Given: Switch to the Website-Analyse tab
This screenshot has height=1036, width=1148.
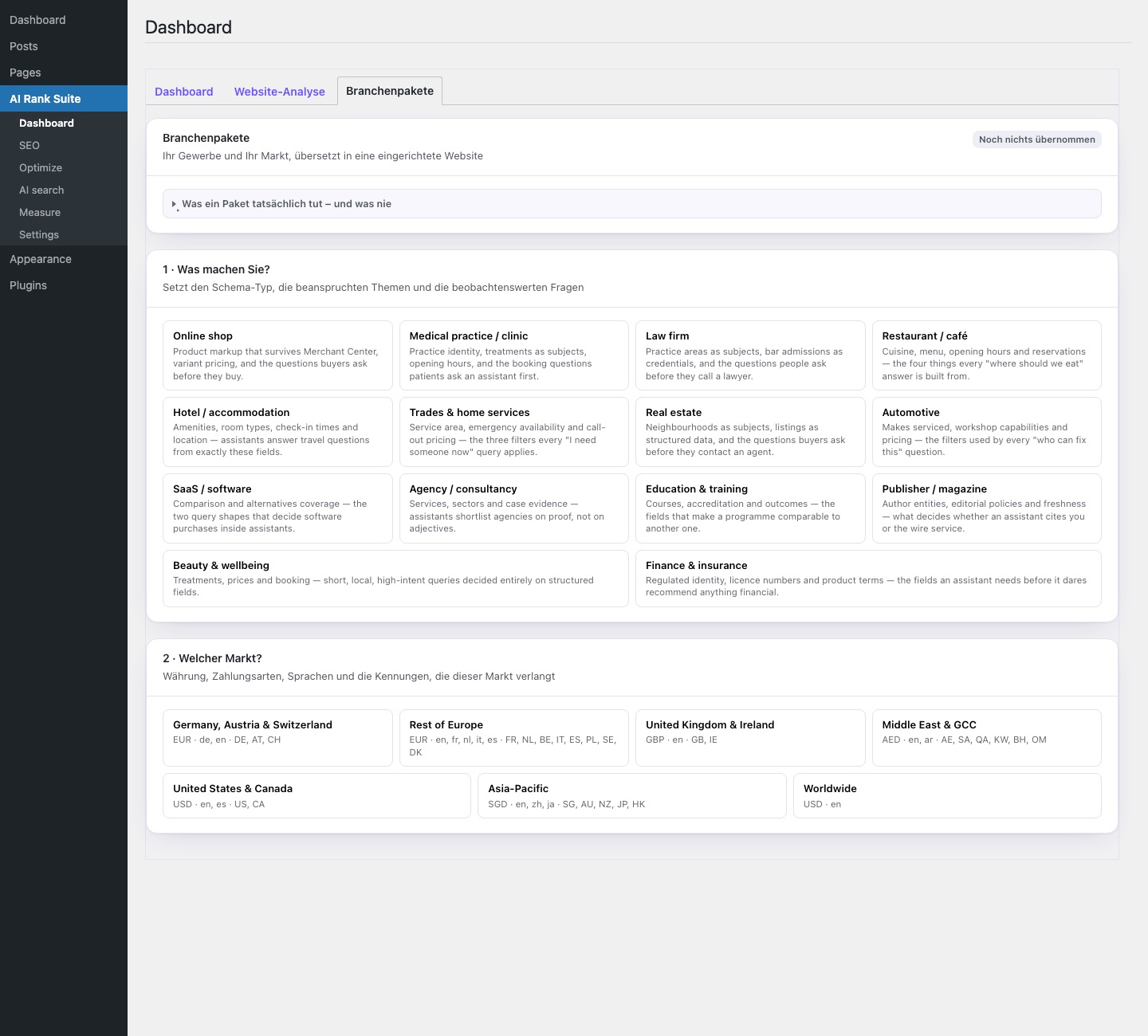Looking at the screenshot, I should 280,92.
